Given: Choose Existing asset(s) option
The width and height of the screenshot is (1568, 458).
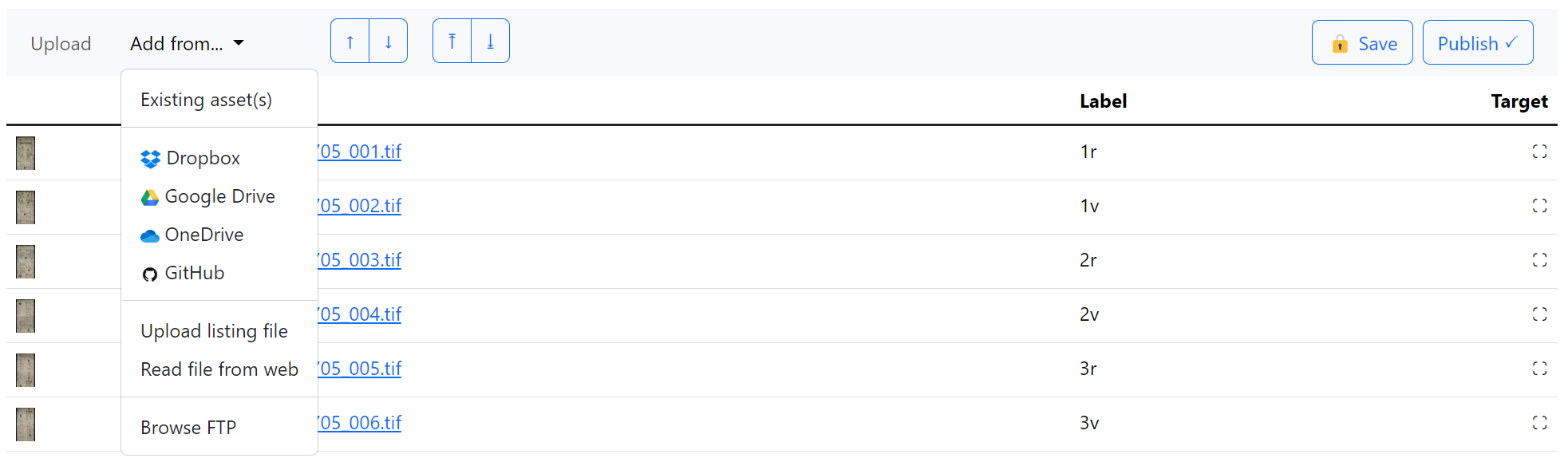Looking at the screenshot, I should [206, 100].
